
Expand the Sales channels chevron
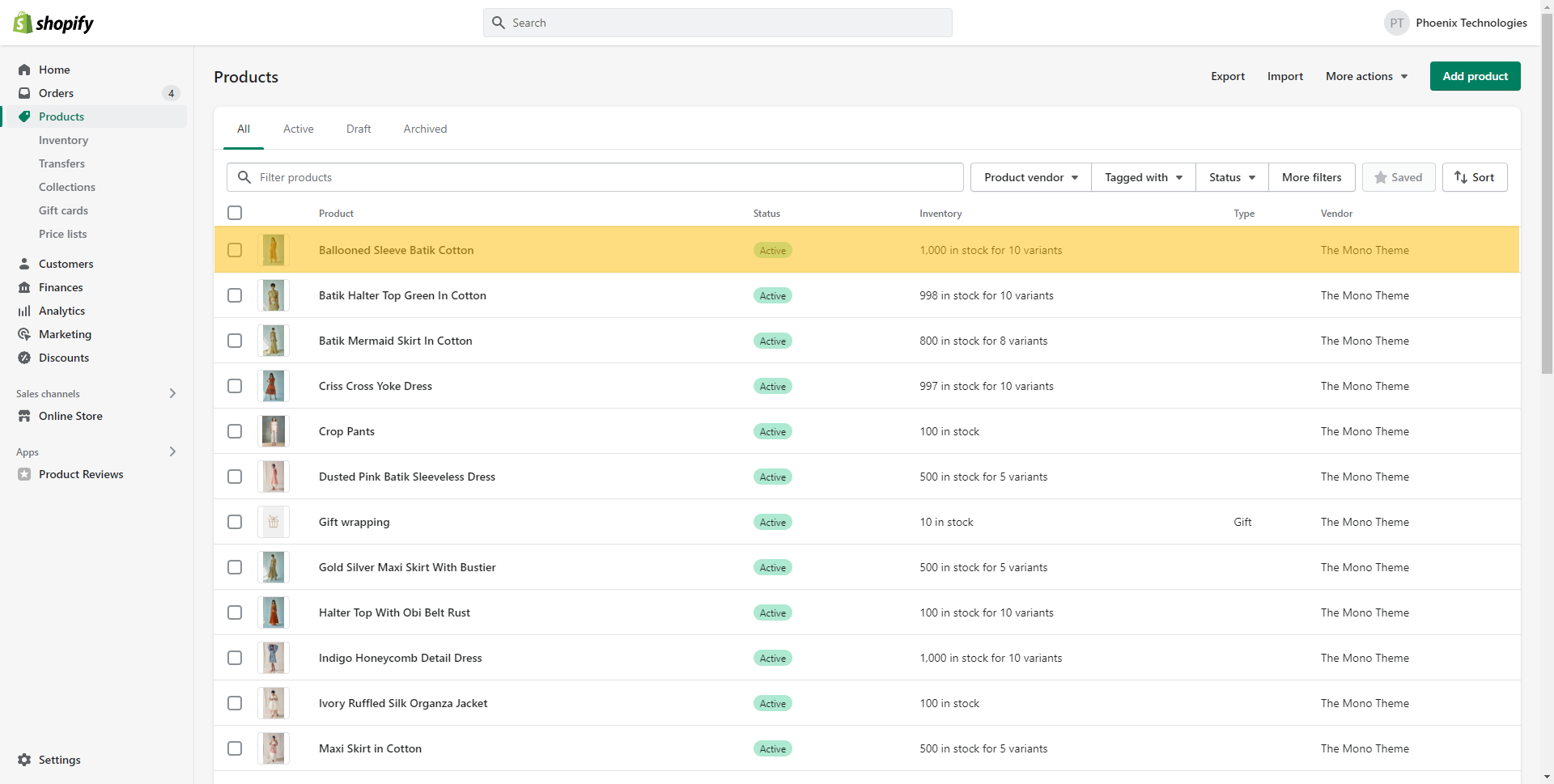coord(172,393)
